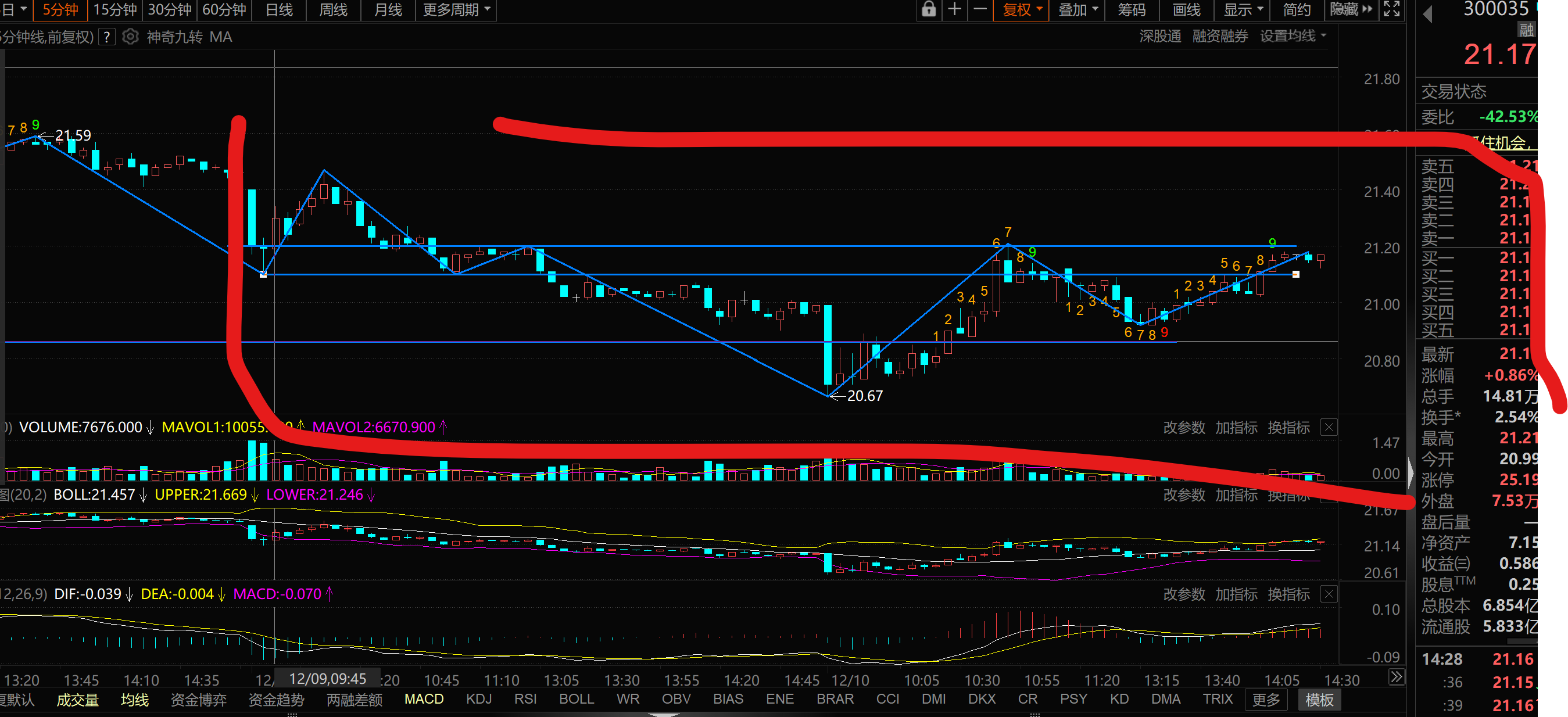Close the VOLUME indicator panel
Screen dimensions: 1568x717
(x=1329, y=427)
